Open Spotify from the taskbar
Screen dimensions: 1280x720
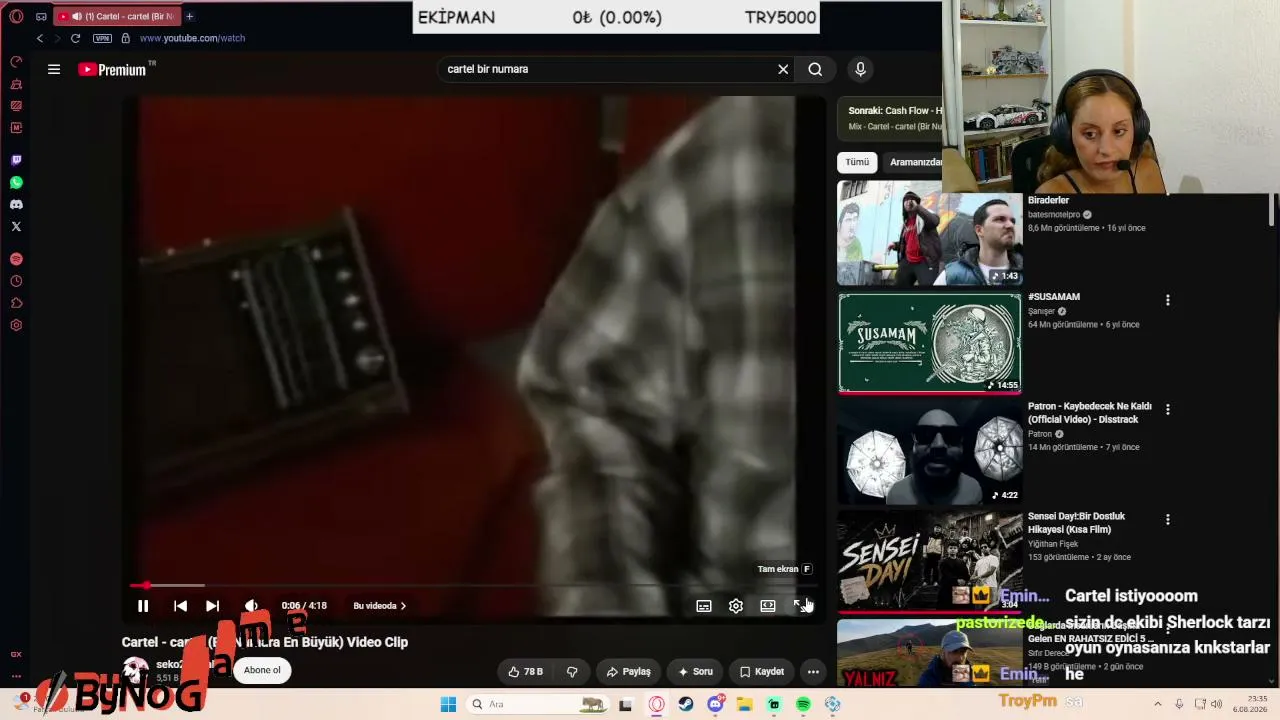point(803,704)
